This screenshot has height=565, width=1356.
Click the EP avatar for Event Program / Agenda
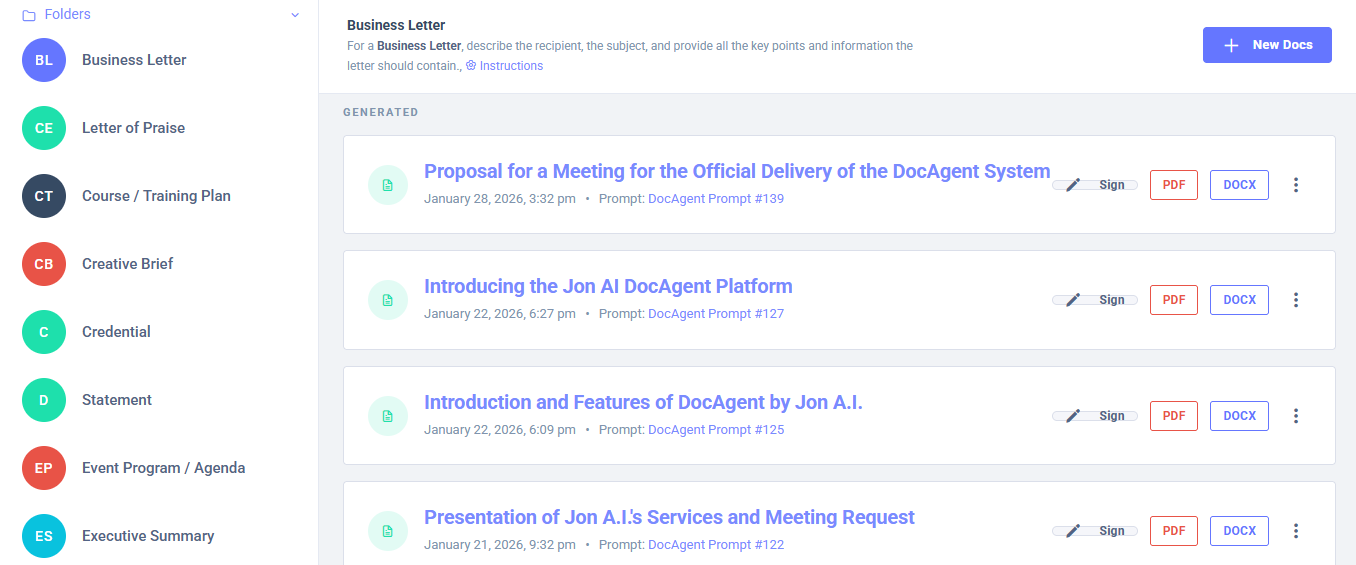coord(44,468)
